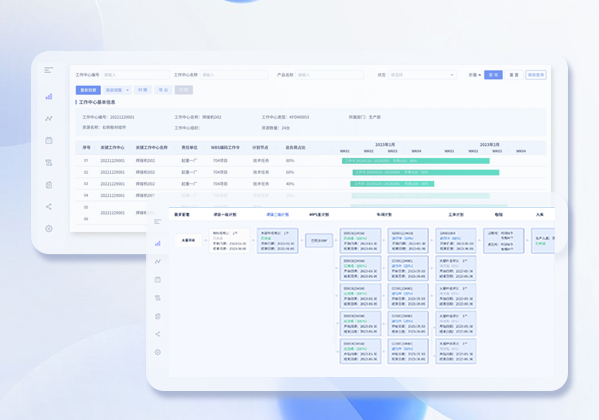Focus the 工作中心编号 input field
The height and width of the screenshot is (420, 599).
(136, 75)
